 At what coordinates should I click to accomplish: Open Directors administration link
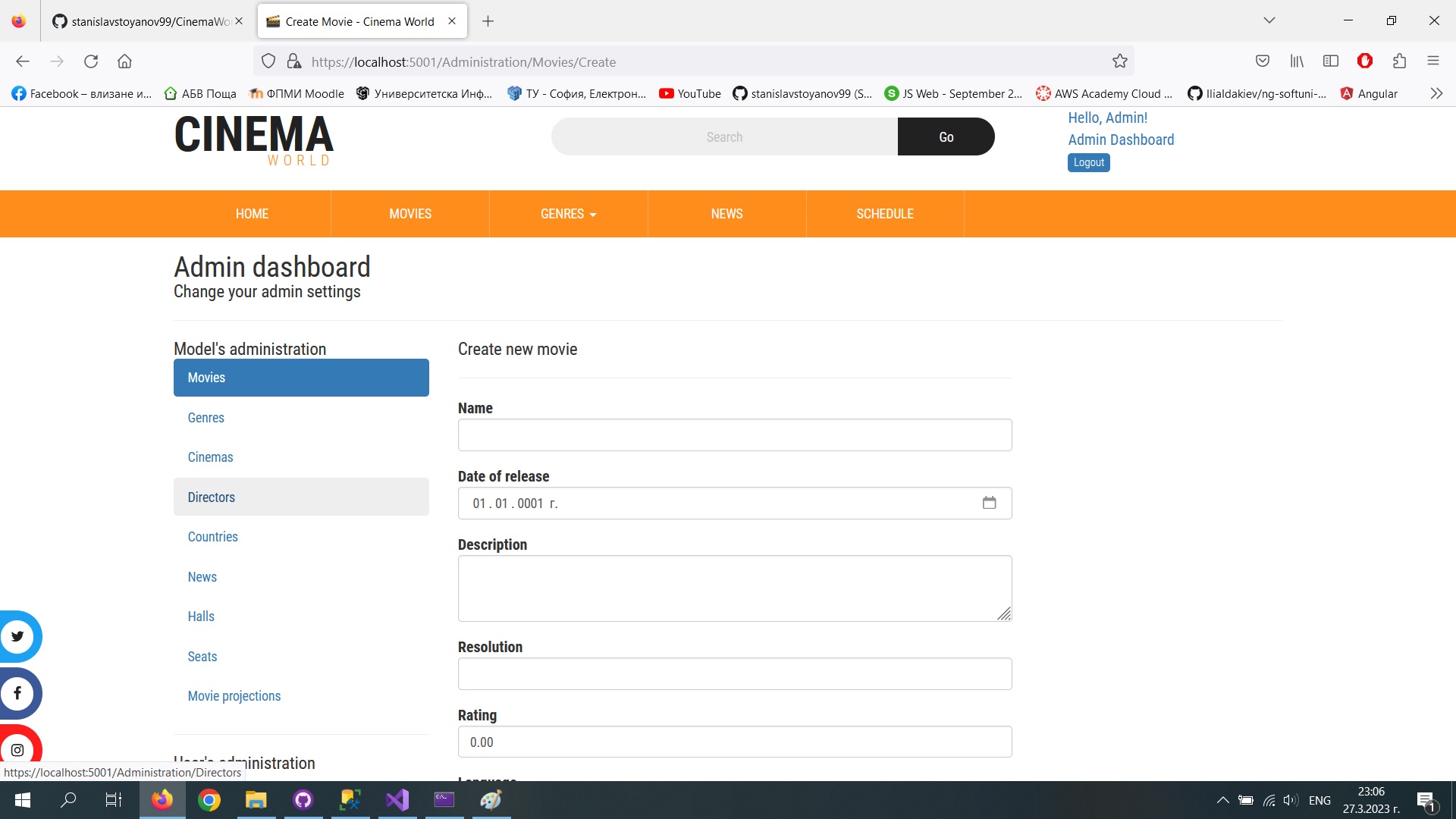pyautogui.click(x=301, y=497)
